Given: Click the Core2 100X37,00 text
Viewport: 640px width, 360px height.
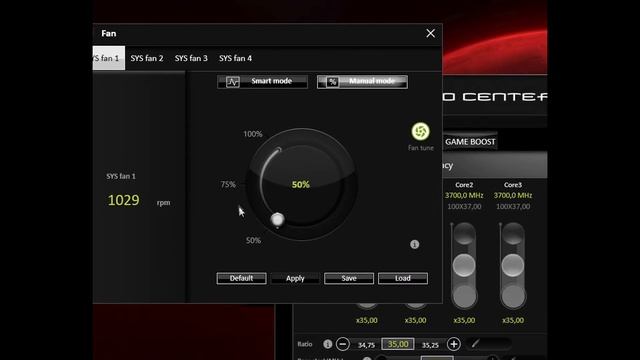Looking at the screenshot, I should click(x=464, y=207).
